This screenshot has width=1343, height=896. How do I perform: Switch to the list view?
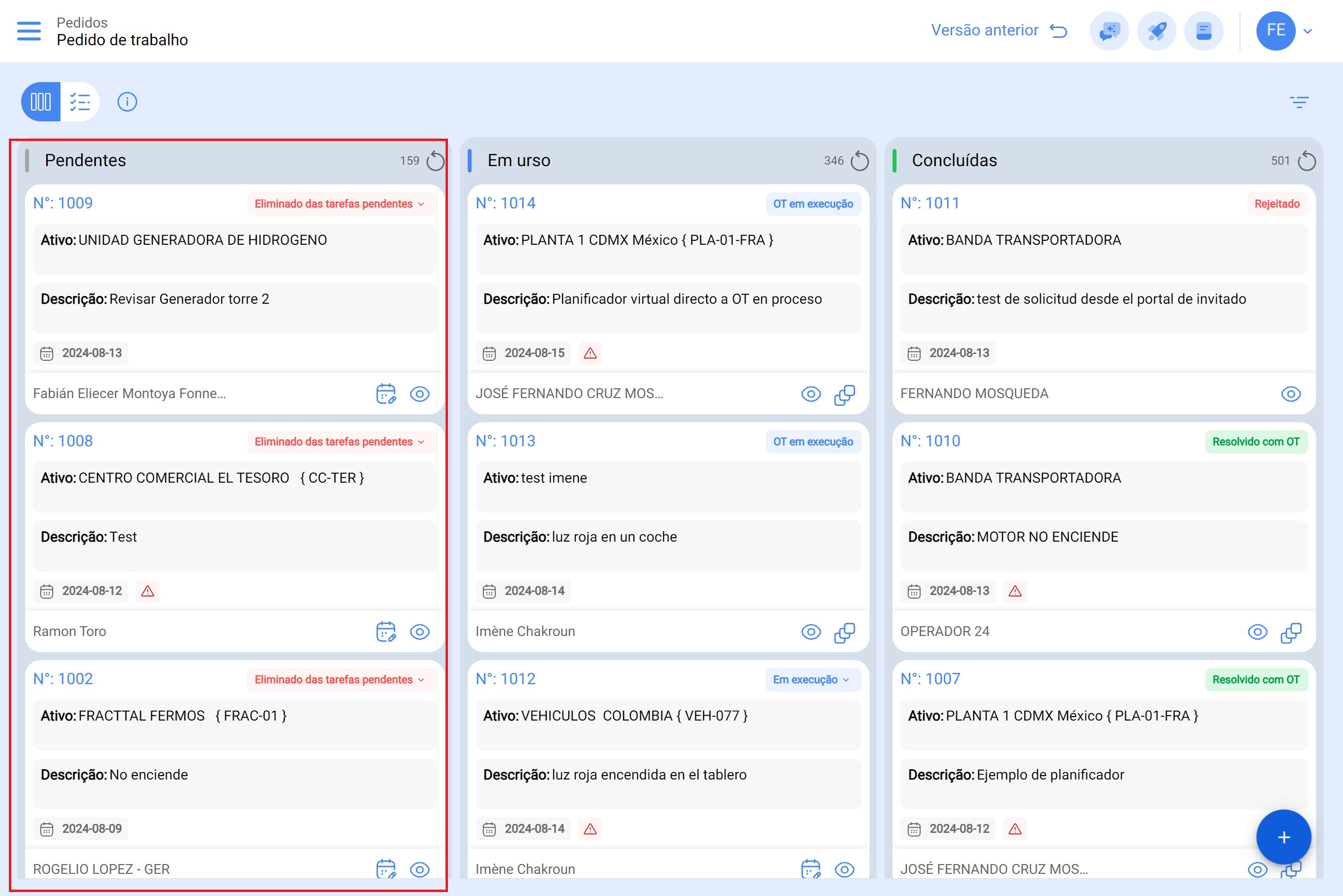pyautogui.click(x=80, y=102)
